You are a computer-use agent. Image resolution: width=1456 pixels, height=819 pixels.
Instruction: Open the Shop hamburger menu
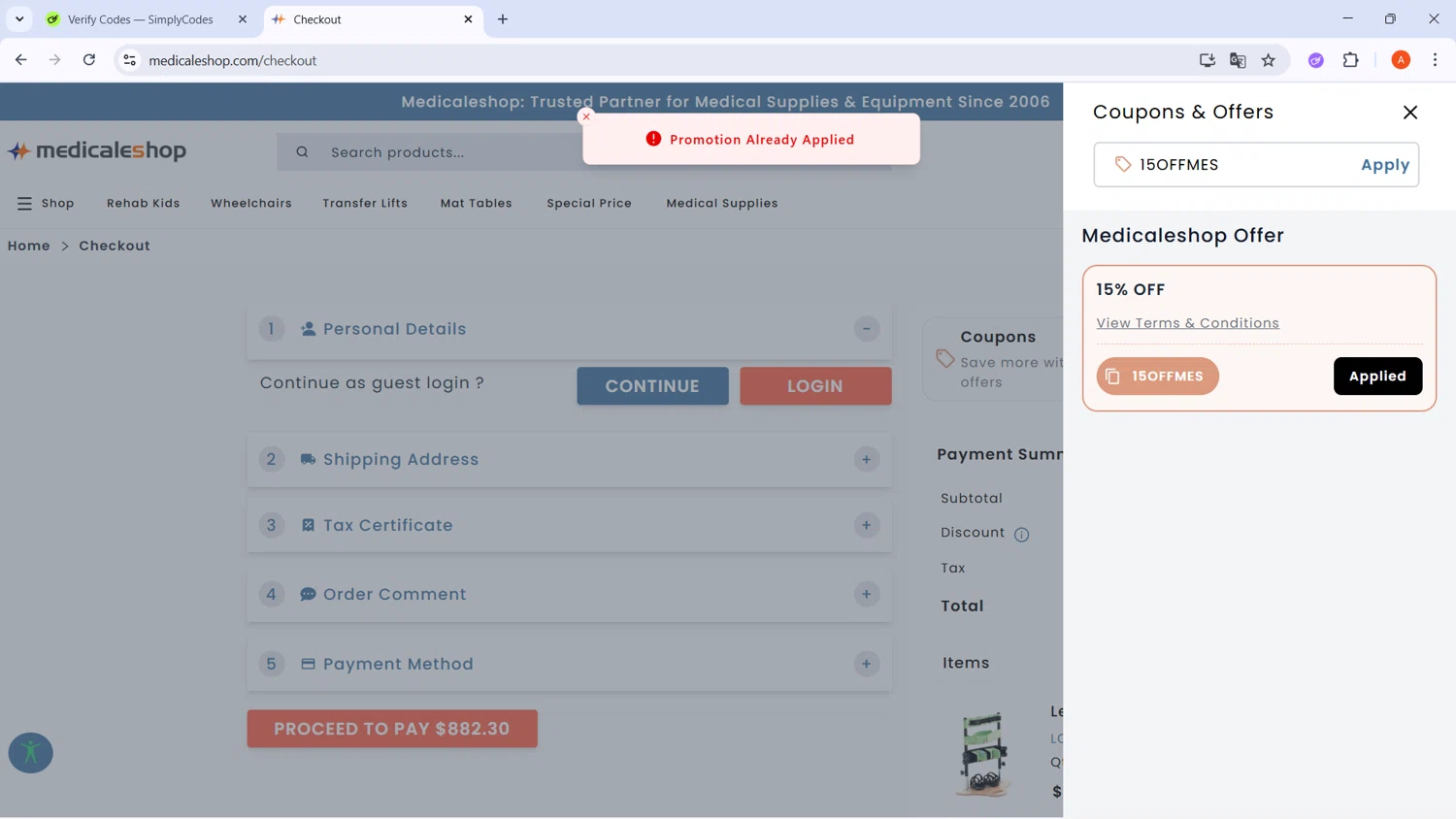46,204
